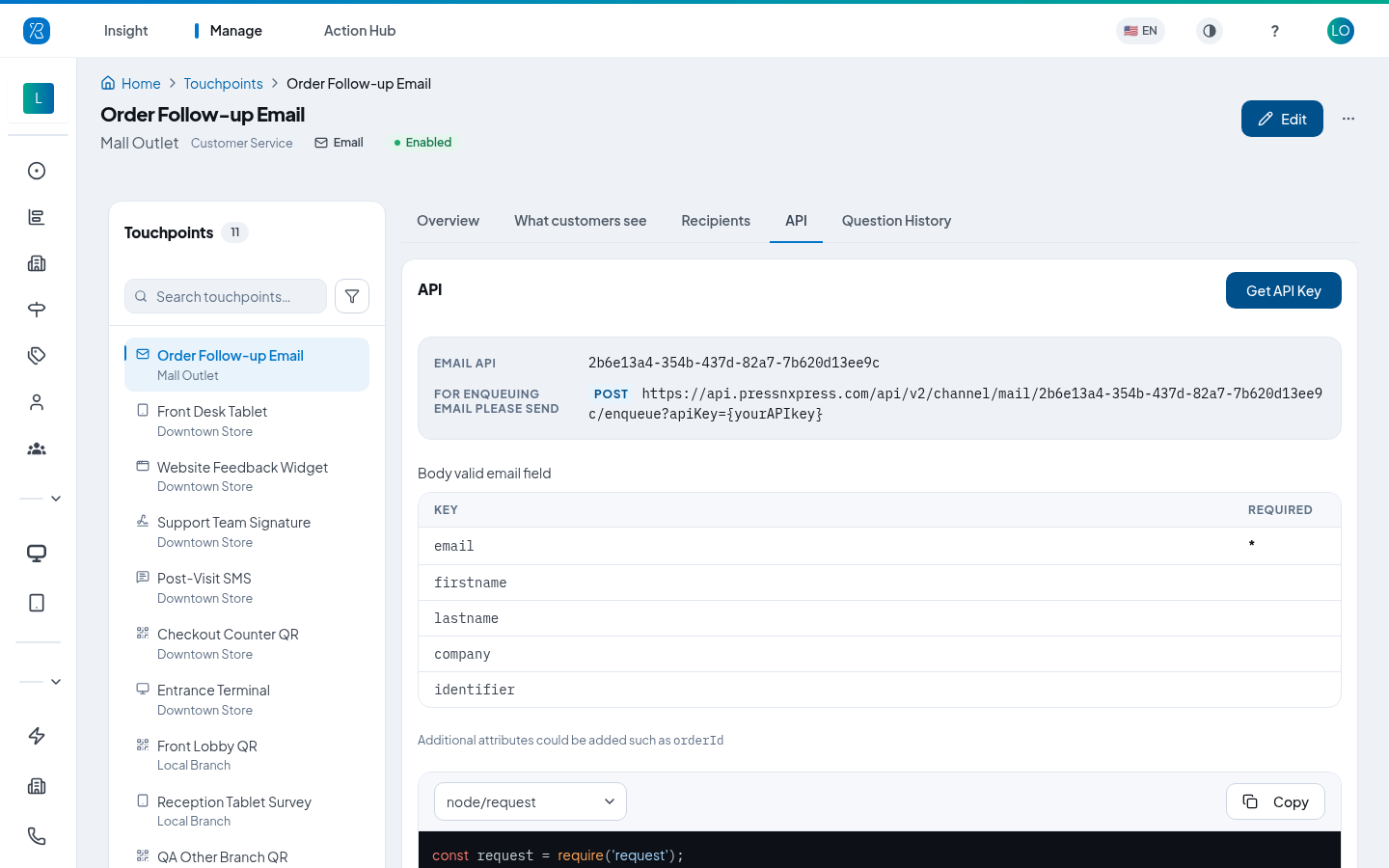Switch to the Insight menu
Image resolution: width=1389 pixels, height=868 pixels.
(125, 31)
